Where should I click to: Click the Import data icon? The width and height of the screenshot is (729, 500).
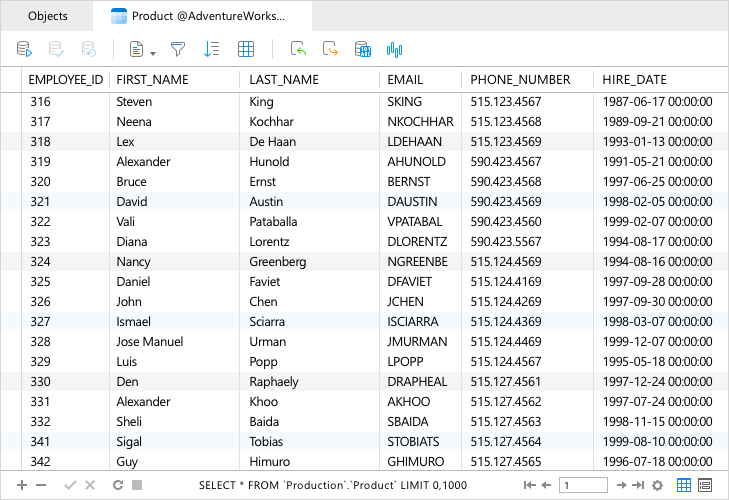[298, 49]
